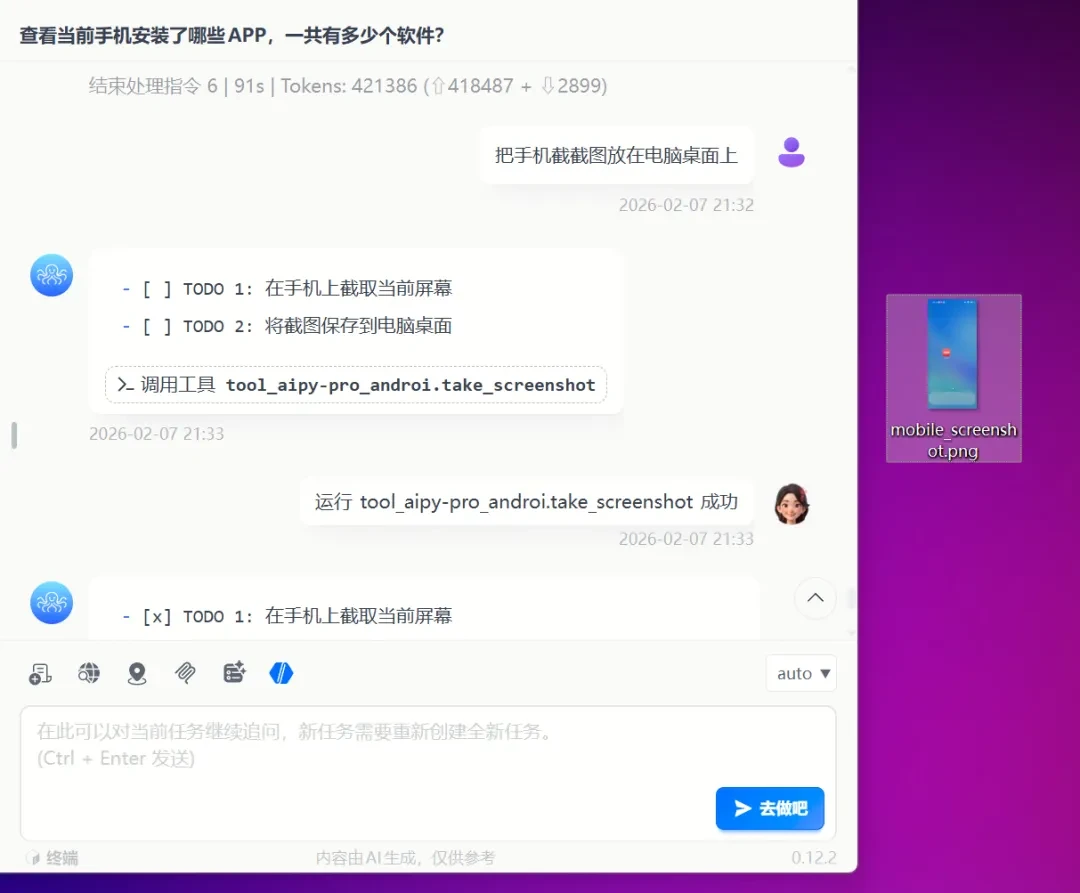The width and height of the screenshot is (1080, 893).
Task: Click left-aligned timestamp 2026-02-07 21:33
Action: (x=156, y=434)
